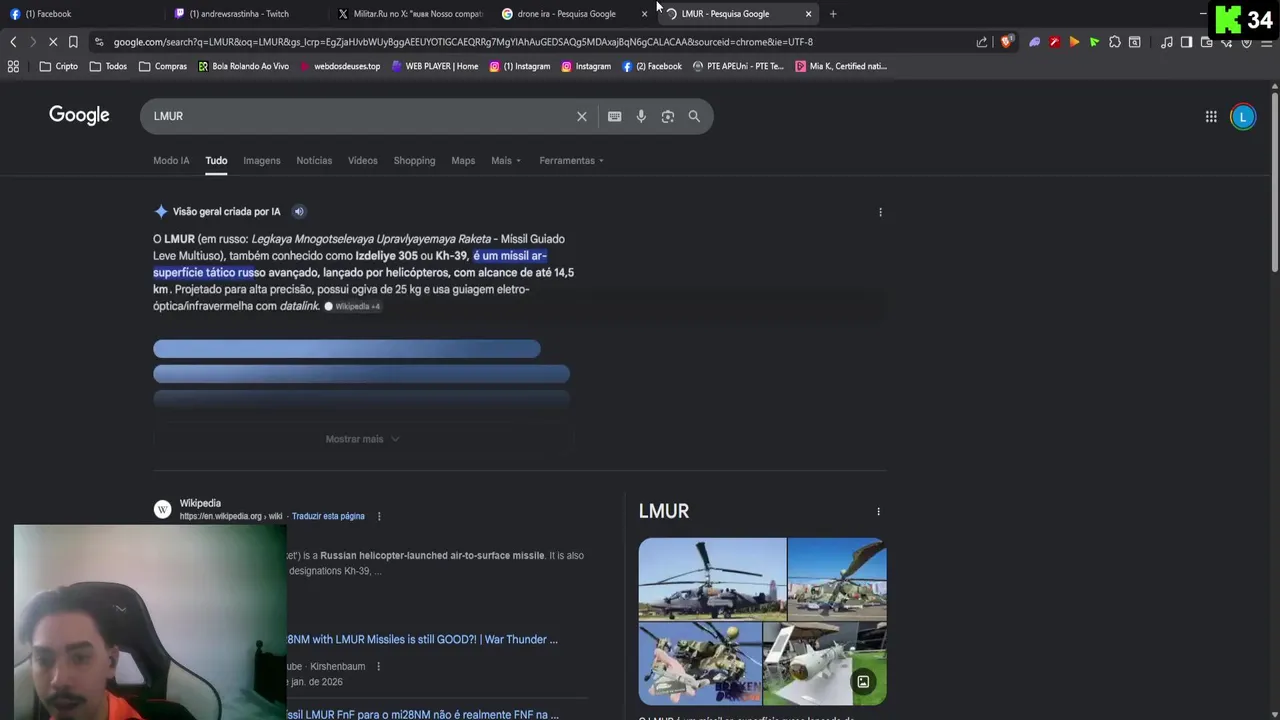Open the LMUR knowledge panel options menu

point(878,511)
